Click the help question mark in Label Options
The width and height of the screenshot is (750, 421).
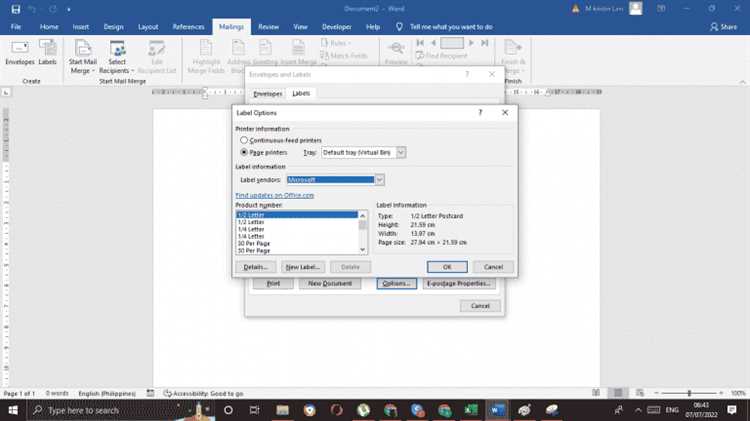[x=480, y=112]
